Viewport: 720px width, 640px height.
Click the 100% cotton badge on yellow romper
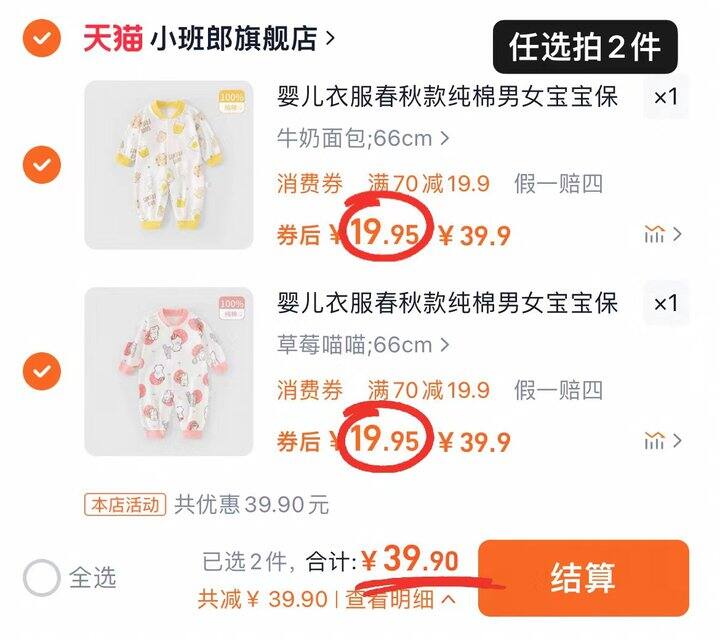click(232, 101)
